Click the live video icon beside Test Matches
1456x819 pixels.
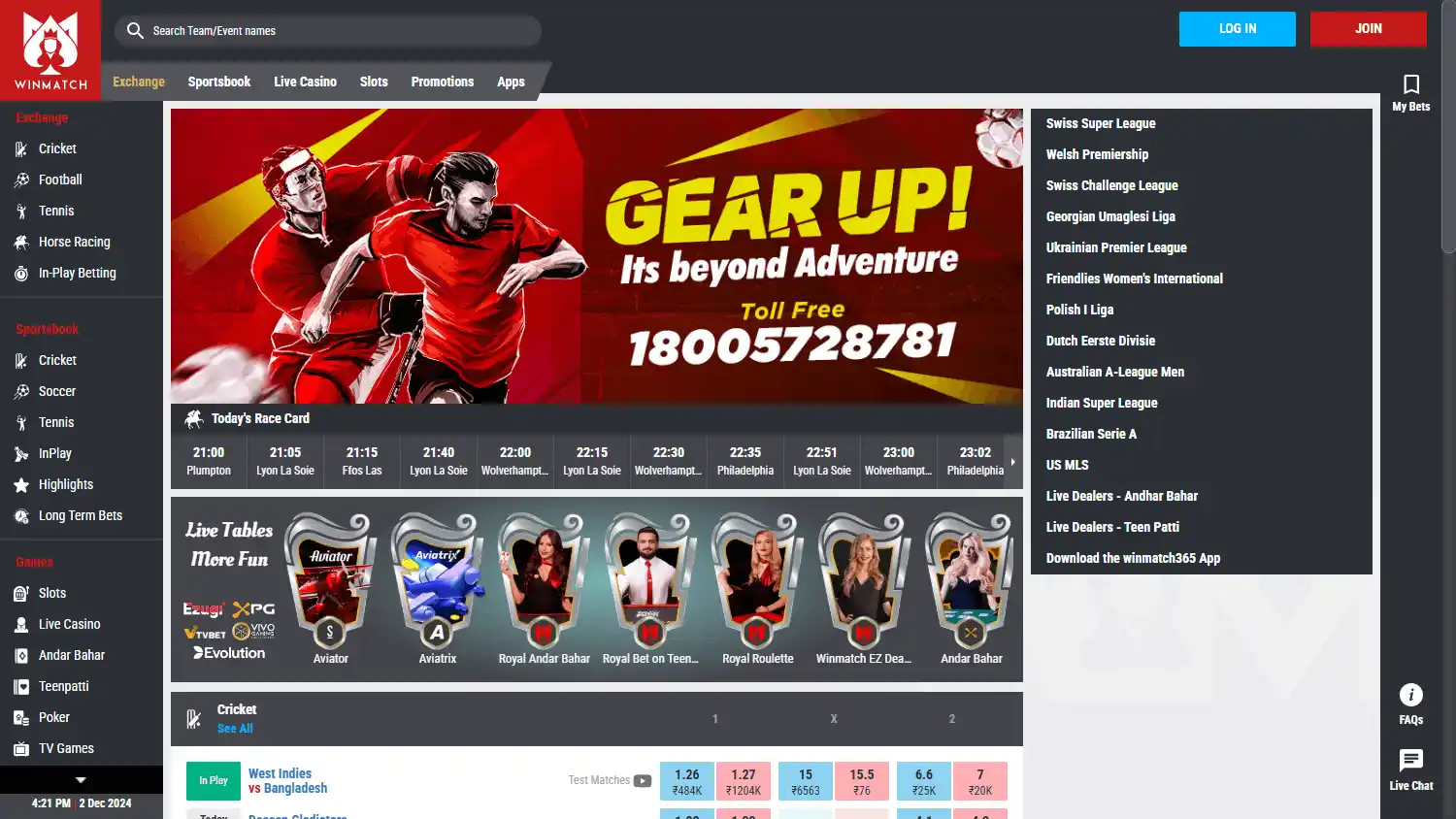click(643, 780)
